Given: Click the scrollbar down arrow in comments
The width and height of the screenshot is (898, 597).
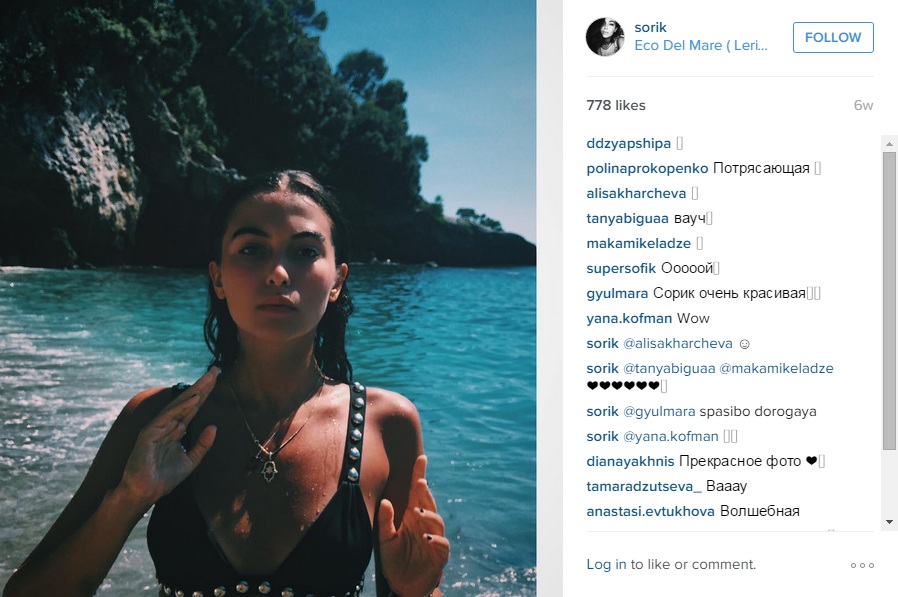Looking at the screenshot, I should click(889, 522).
